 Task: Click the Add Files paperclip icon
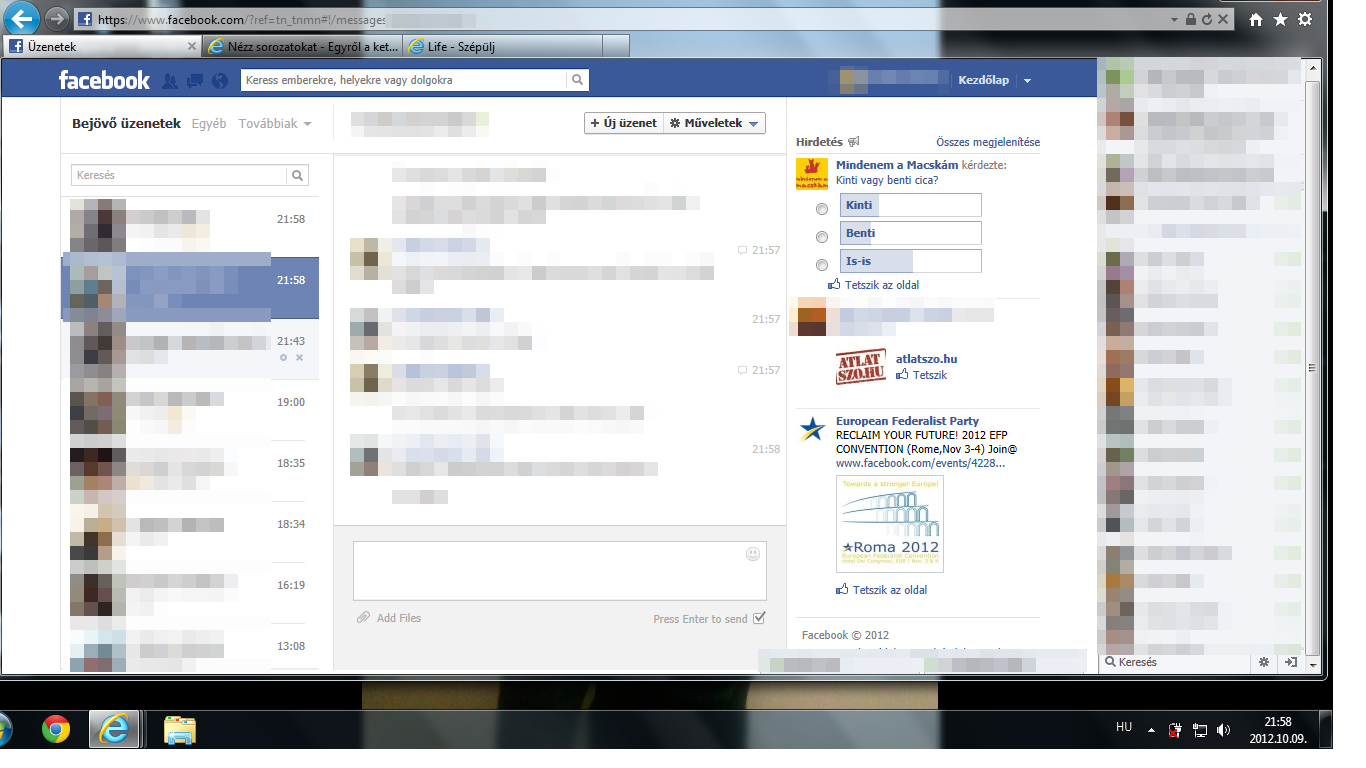pyautogui.click(x=364, y=618)
